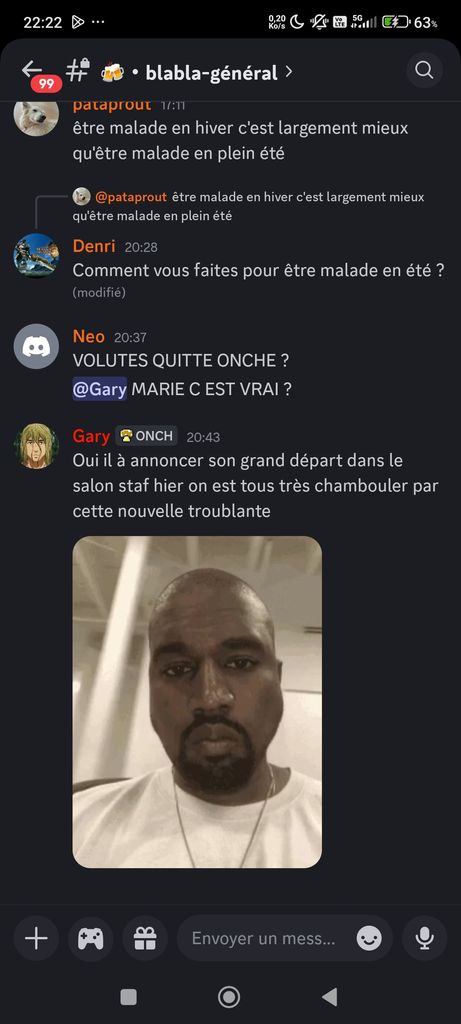The height and width of the screenshot is (1024, 461).
Task: Open the blabla-général channel title
Action: tap(211, 72)
